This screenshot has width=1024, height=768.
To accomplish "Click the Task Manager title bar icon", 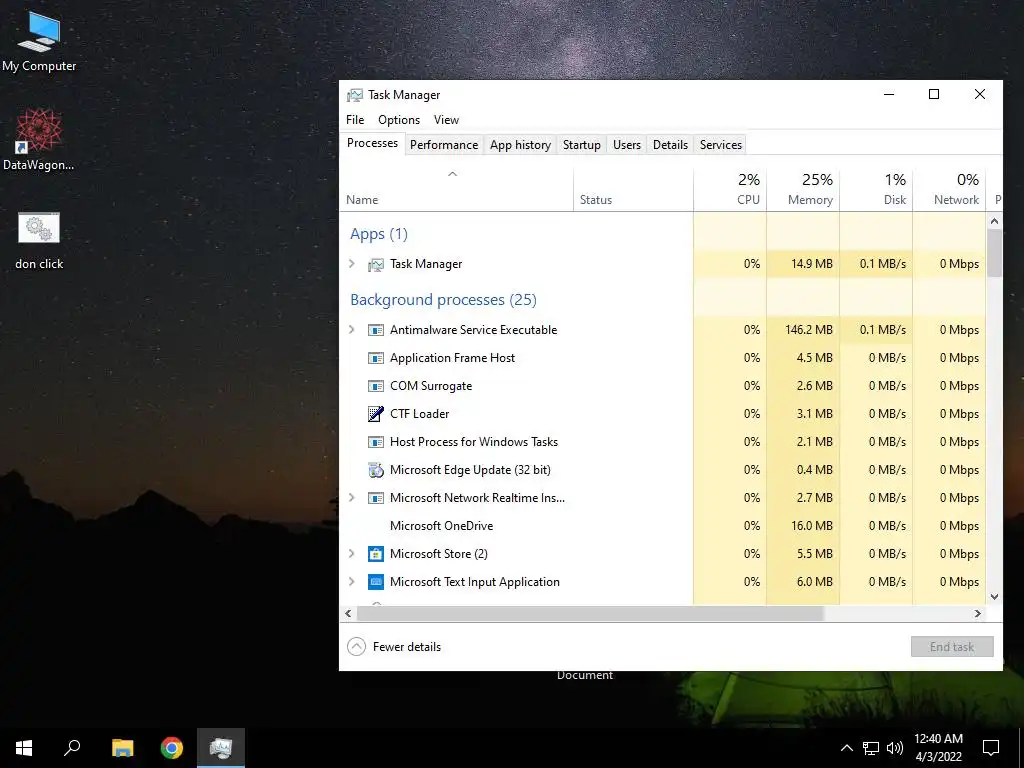I will tap(355, 95).
